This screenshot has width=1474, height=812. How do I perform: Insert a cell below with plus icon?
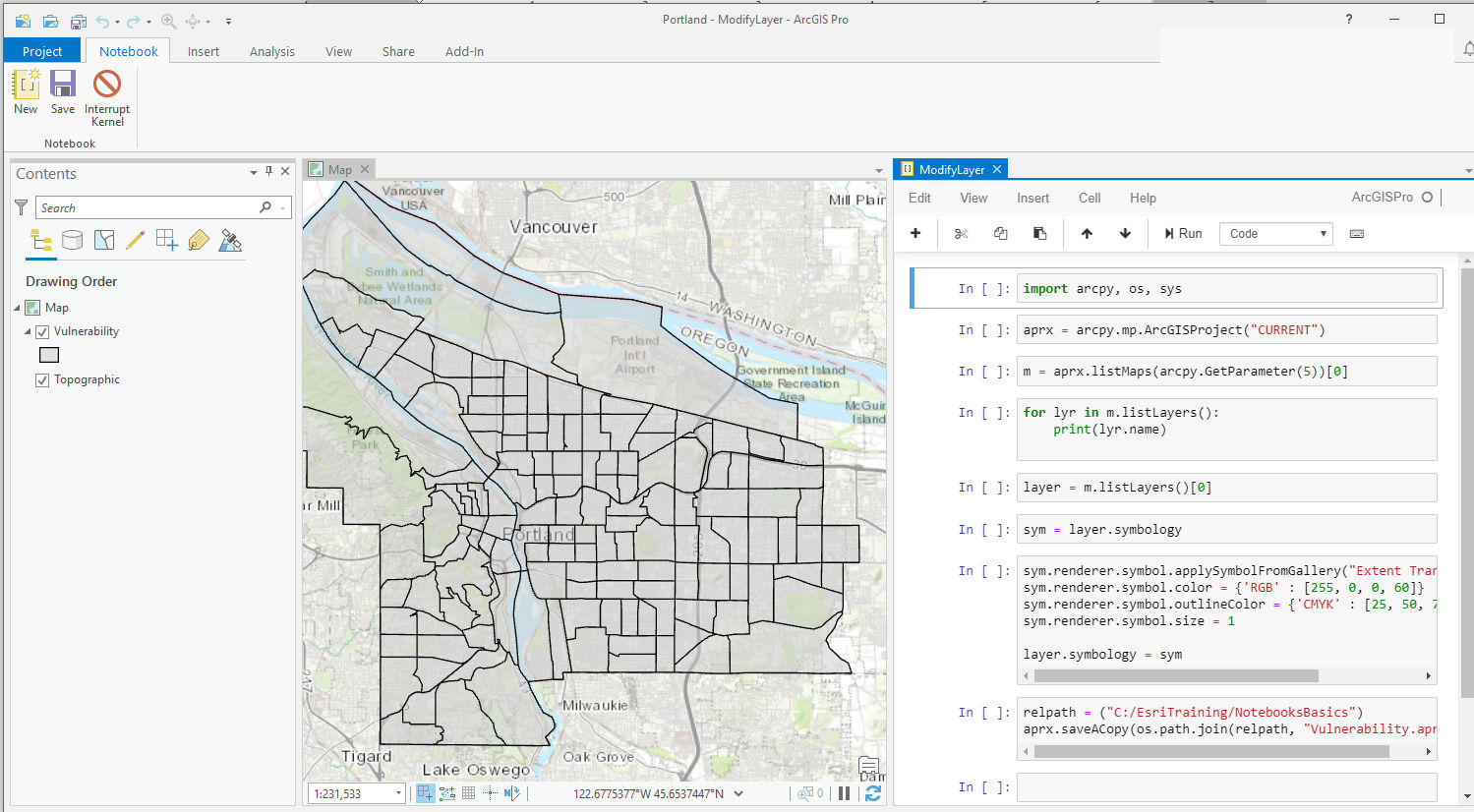(915, 234)
